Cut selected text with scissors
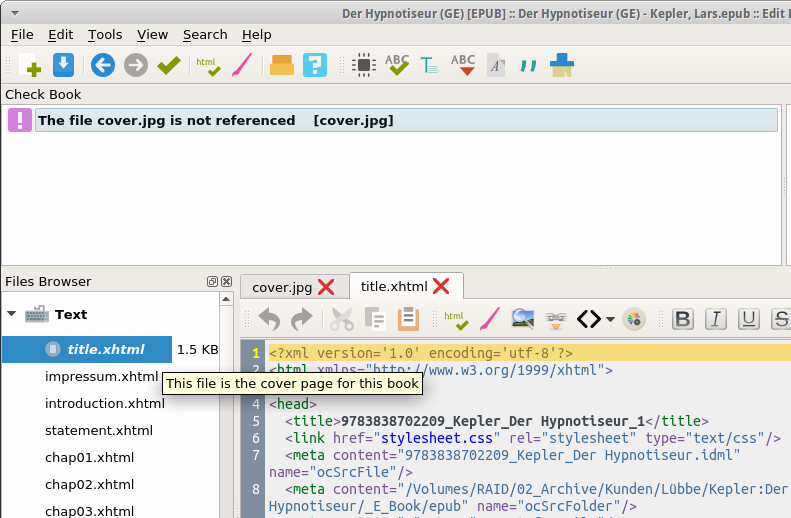 point(342,319)
